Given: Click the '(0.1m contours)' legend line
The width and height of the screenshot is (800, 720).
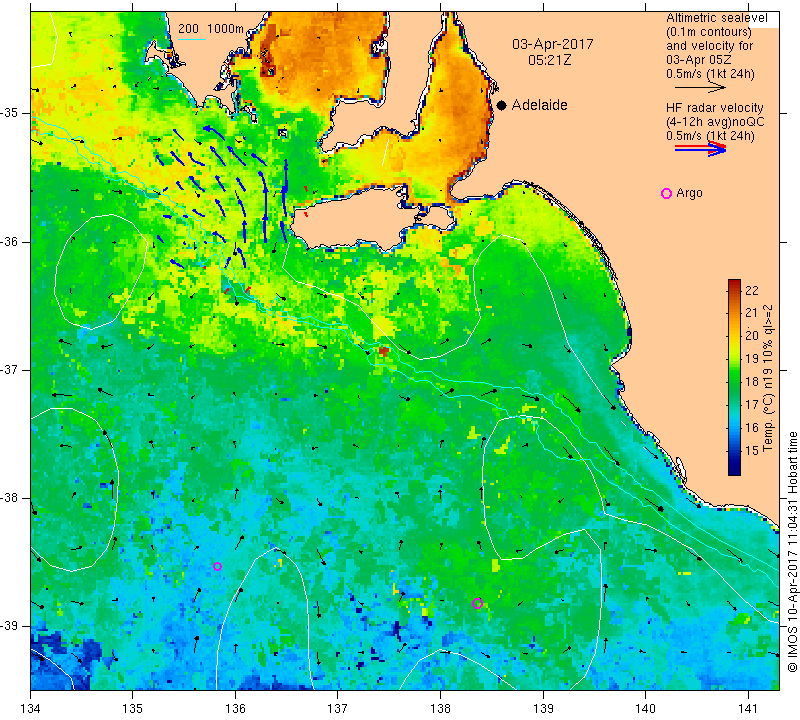Looking at the screenshot, I should (709, 32).
